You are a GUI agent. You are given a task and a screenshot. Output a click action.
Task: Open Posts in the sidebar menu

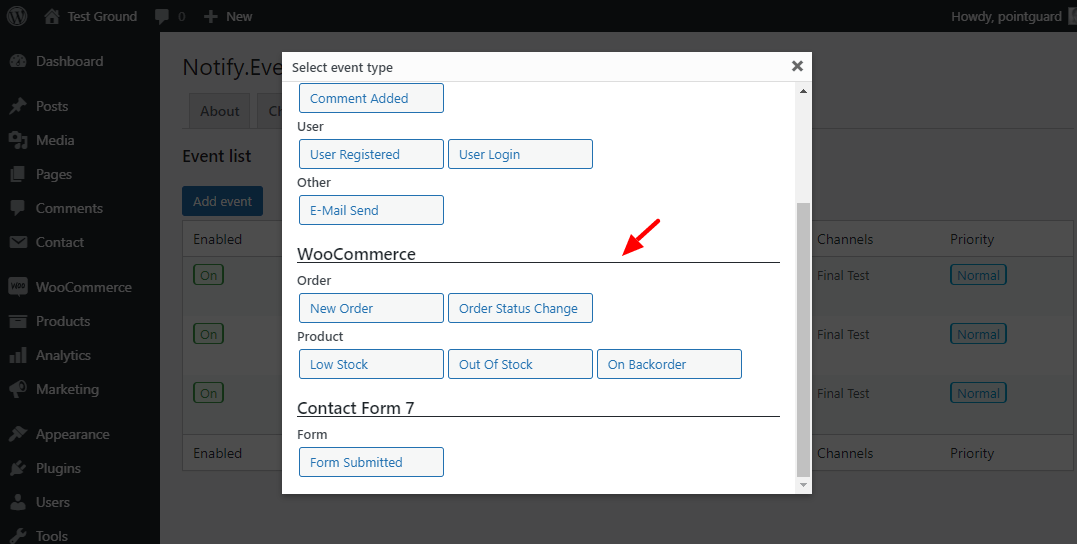click(x=52, y=106)
